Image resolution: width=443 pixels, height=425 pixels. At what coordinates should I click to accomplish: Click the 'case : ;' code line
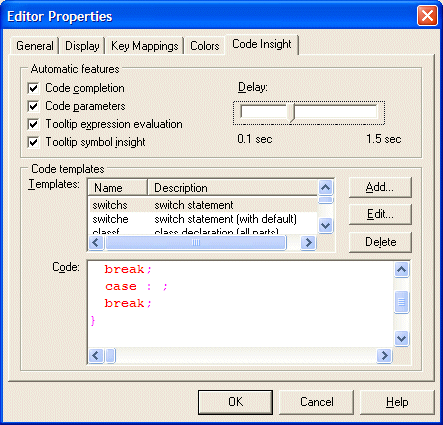tap(136, 286)
